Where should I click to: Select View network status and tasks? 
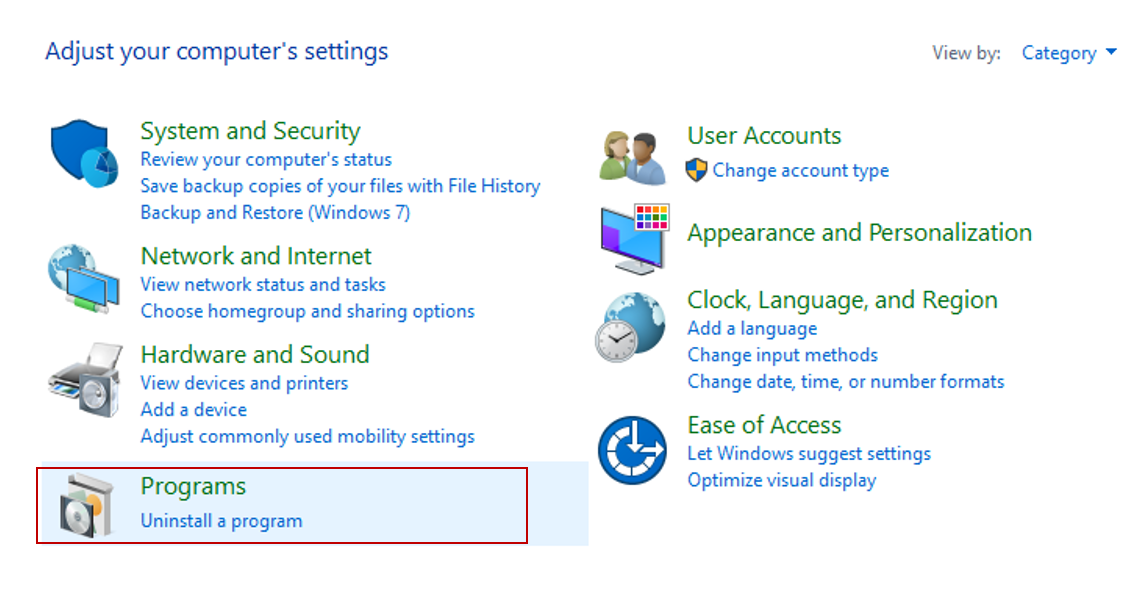coord(262,284)
